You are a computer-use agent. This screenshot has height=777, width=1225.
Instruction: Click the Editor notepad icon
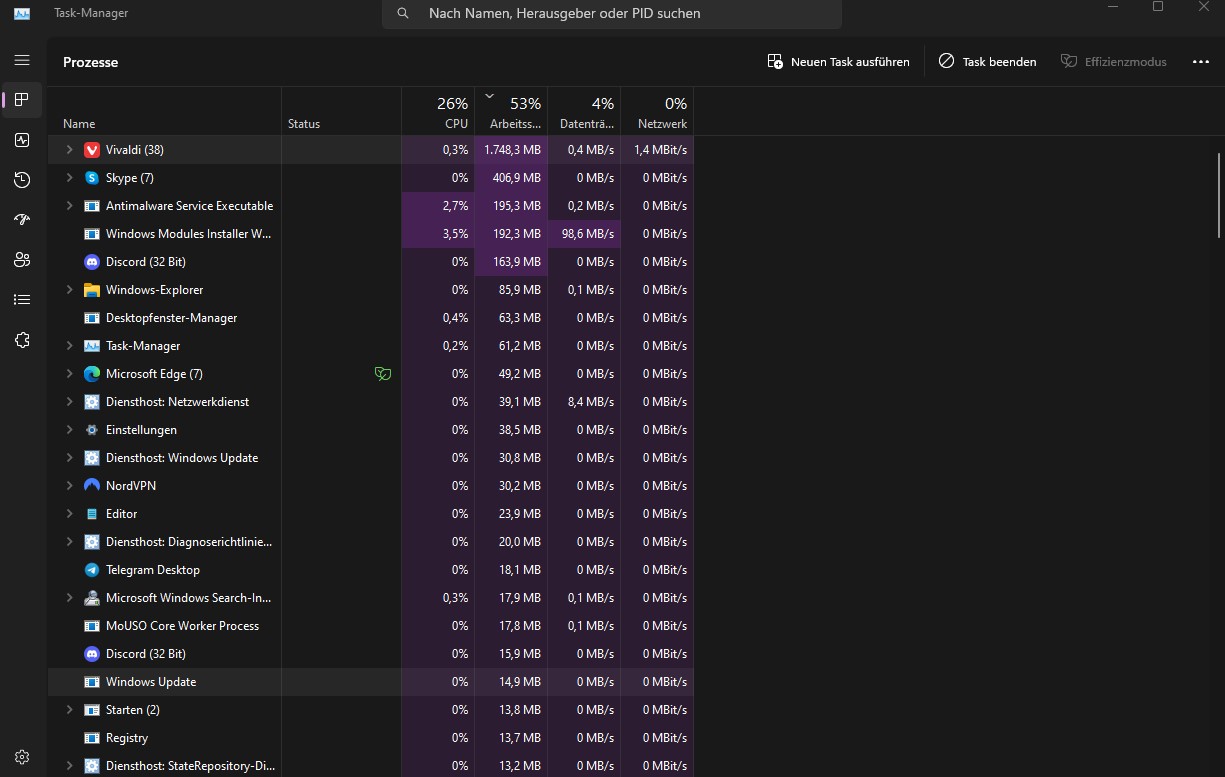(x=92, y=514)
